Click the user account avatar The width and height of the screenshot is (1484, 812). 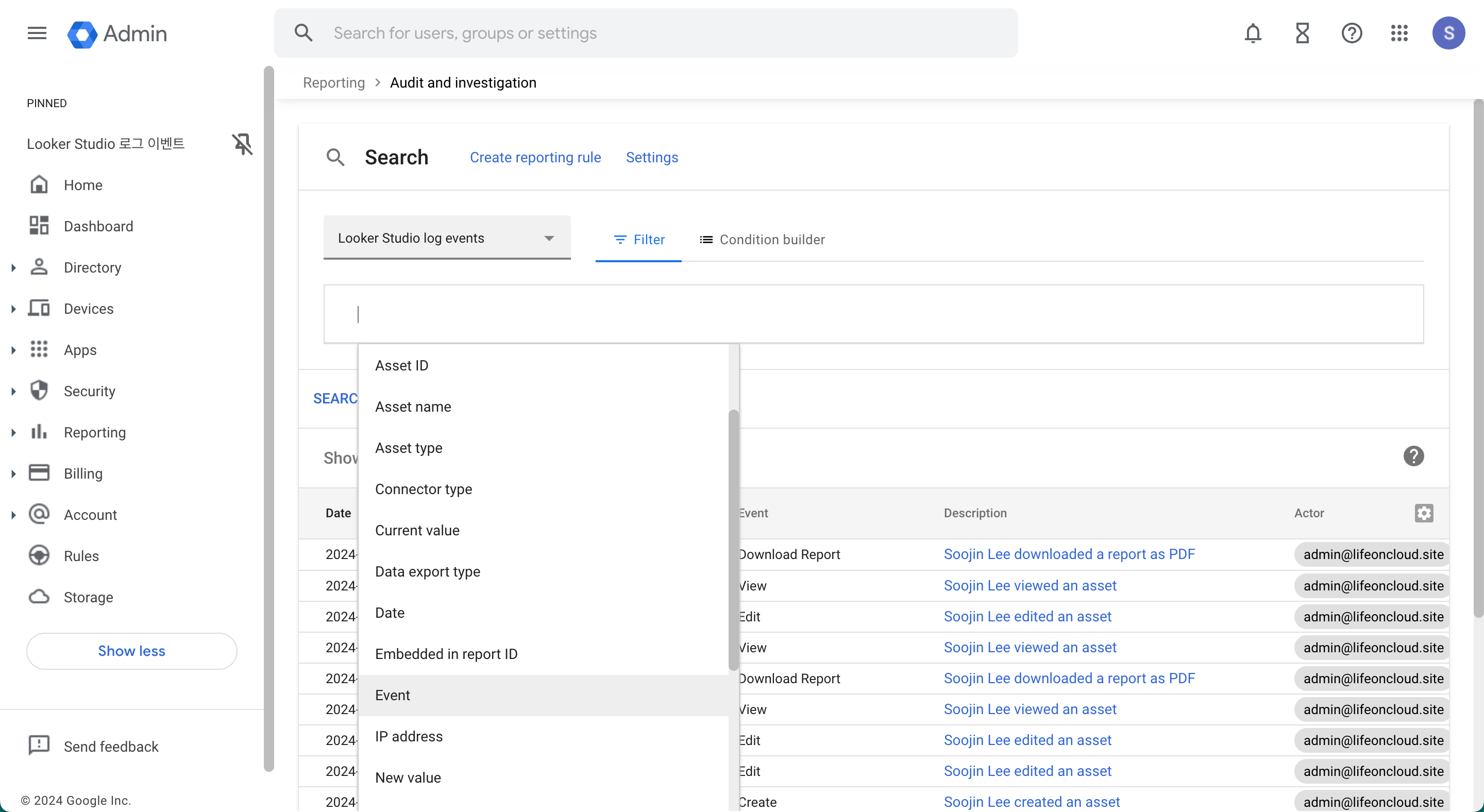tap(1448, 33)
